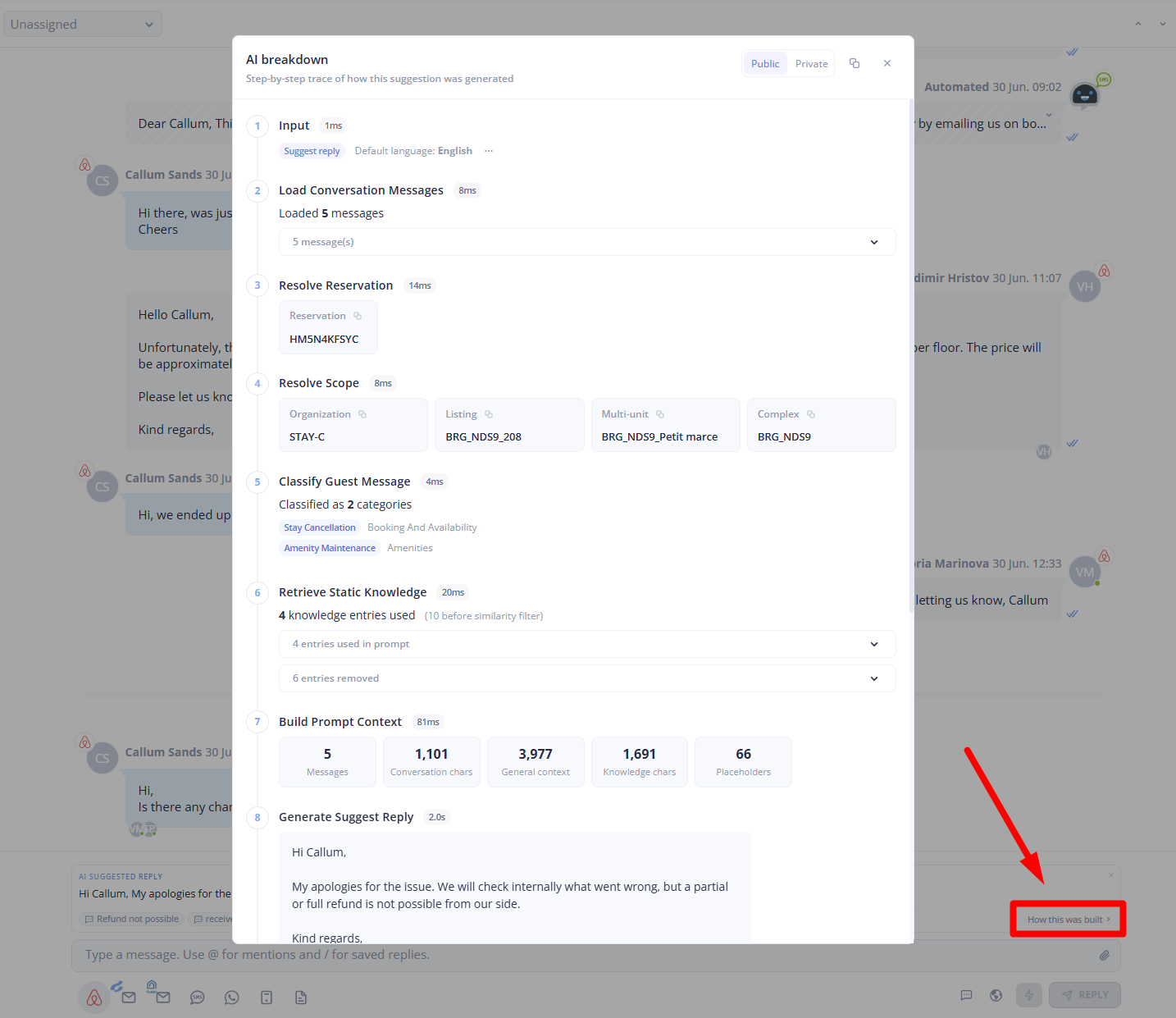
Task: Click the attachment paperclip icon
Action: click(x=1105, y=955)
